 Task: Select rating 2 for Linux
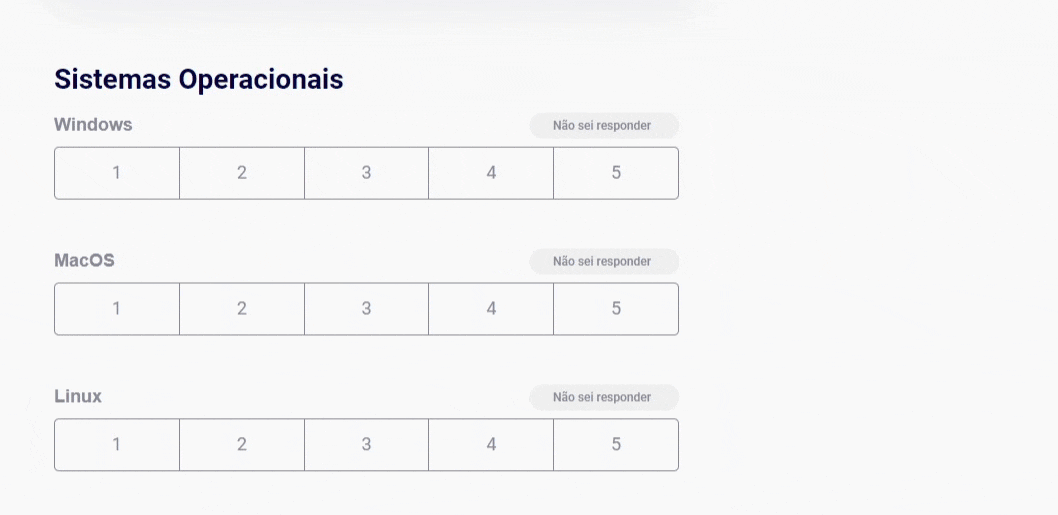point(242,445)
